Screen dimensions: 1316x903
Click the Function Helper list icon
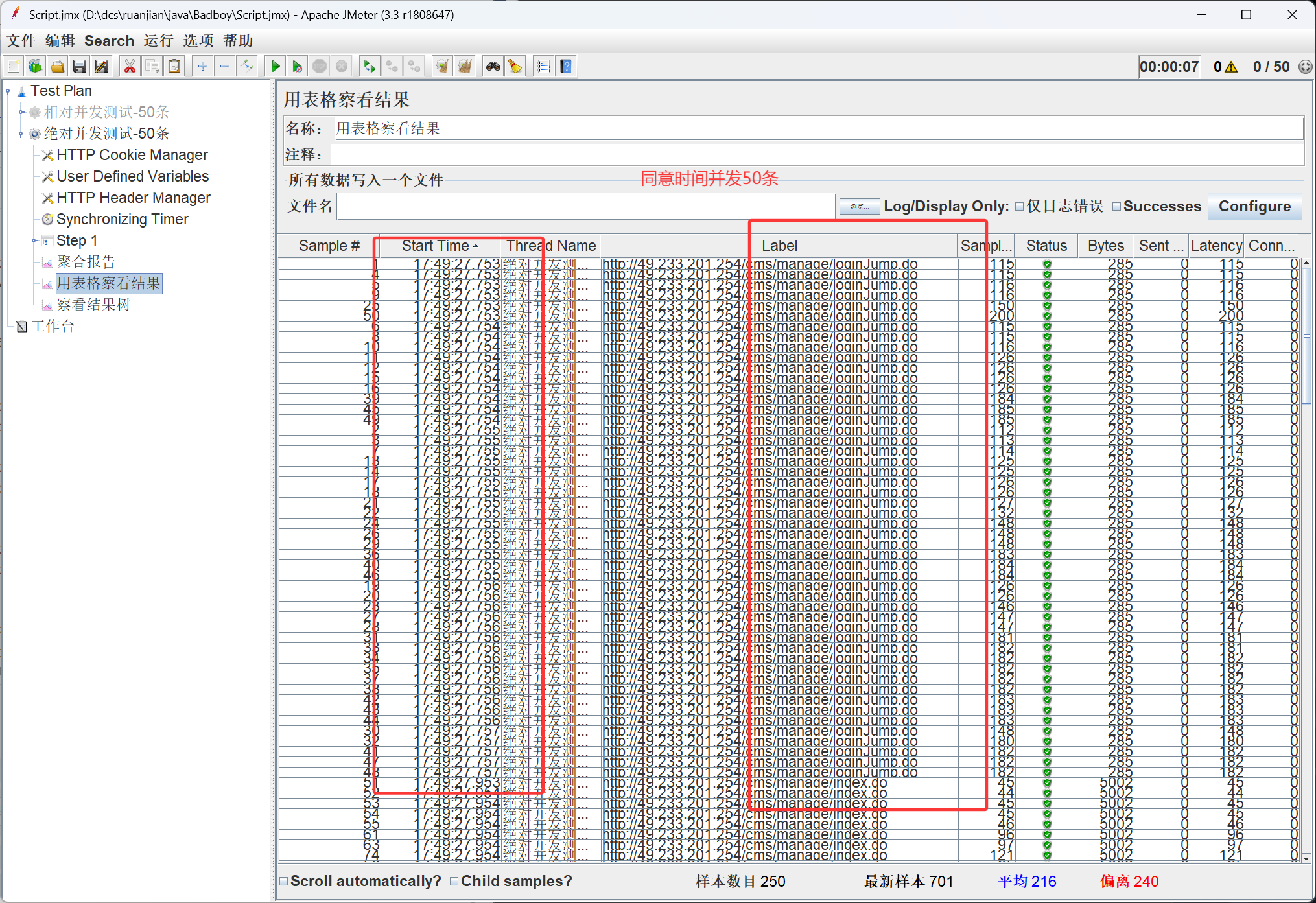[543, 66]
